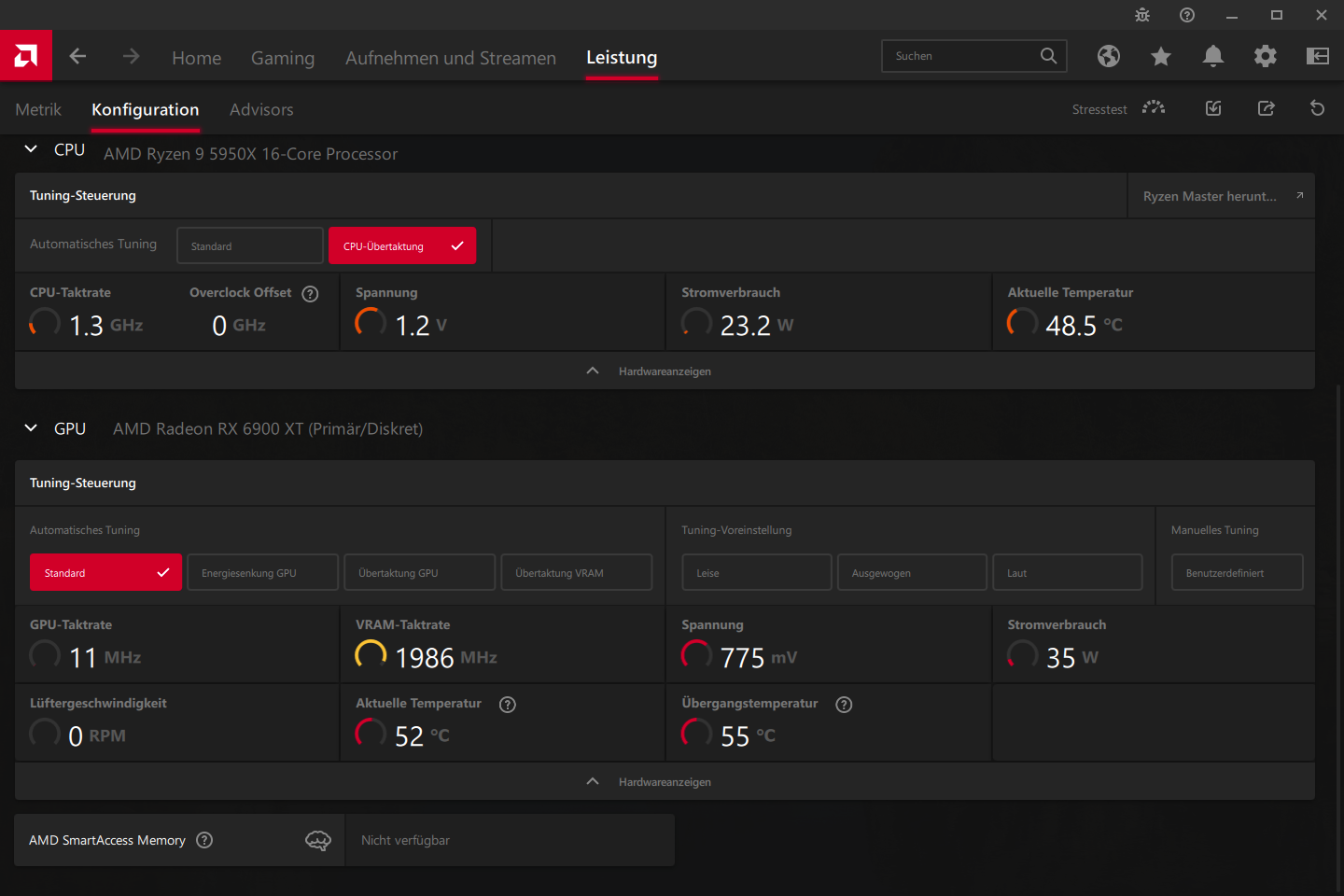The image size is (1344, 896).
Task: Click CPU temperature 48.5 °C value
Action: (1084, 325)
